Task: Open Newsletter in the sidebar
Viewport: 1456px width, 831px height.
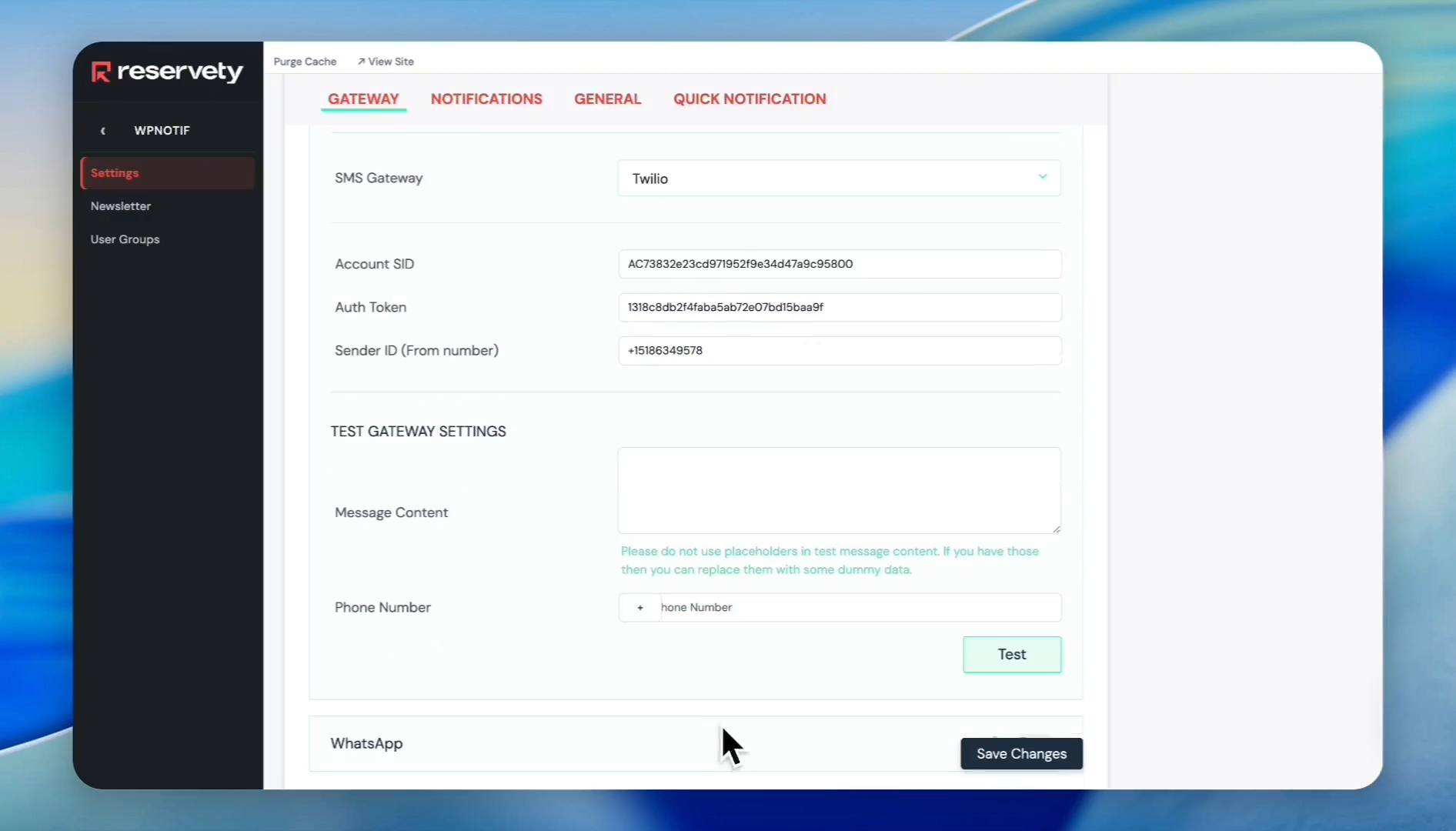Action: tap(121, 206)
